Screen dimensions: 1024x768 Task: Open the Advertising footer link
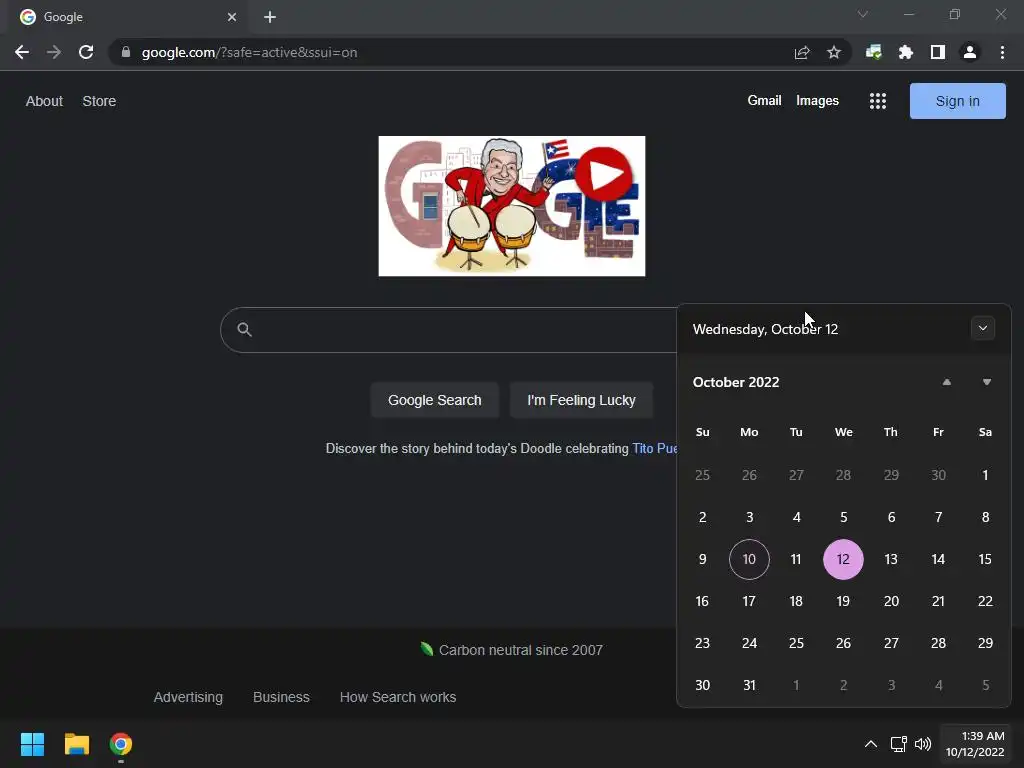point(188,697)
